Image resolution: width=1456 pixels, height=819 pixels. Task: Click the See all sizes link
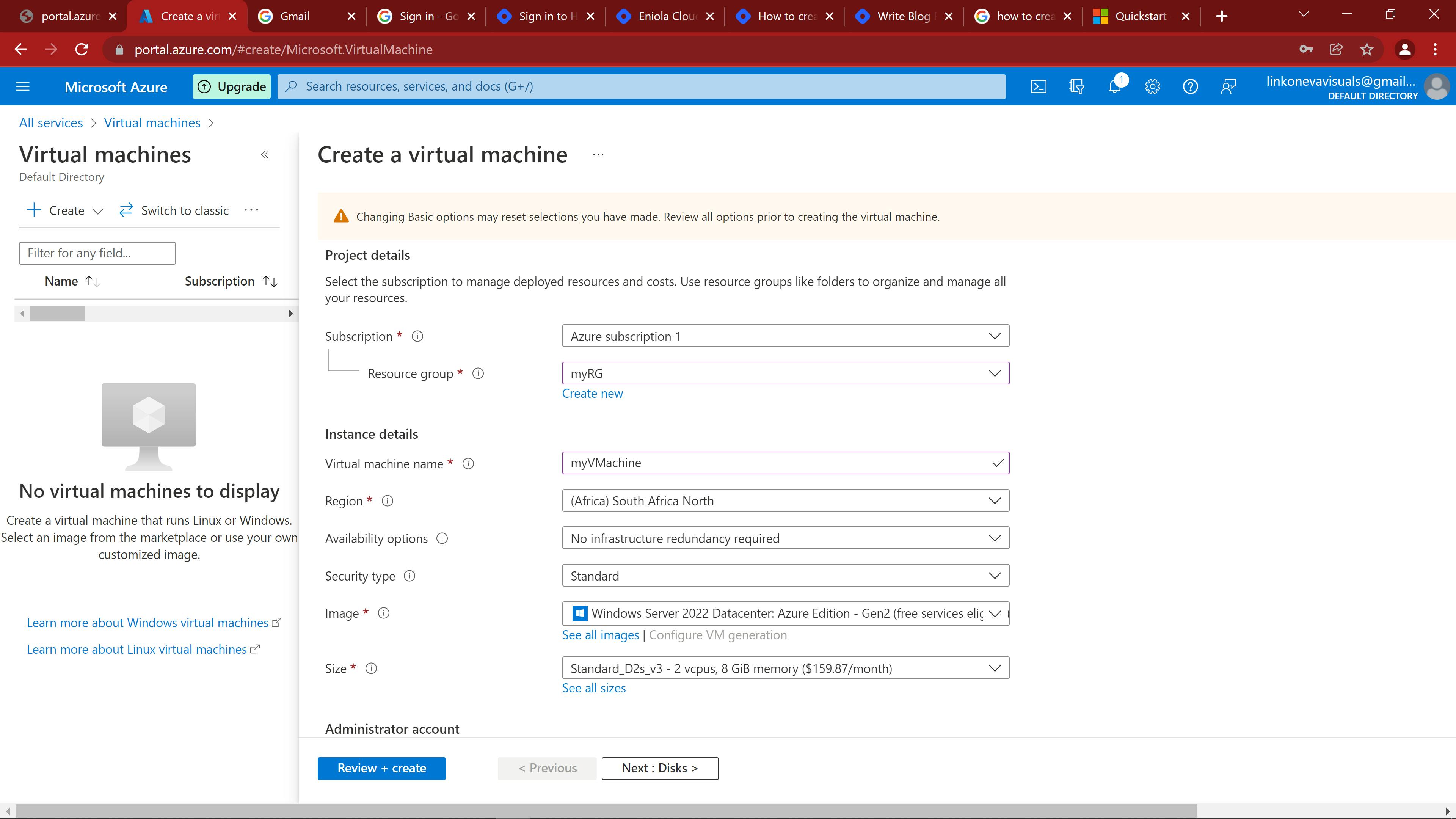pyautogui.click(x=593, y=689)
